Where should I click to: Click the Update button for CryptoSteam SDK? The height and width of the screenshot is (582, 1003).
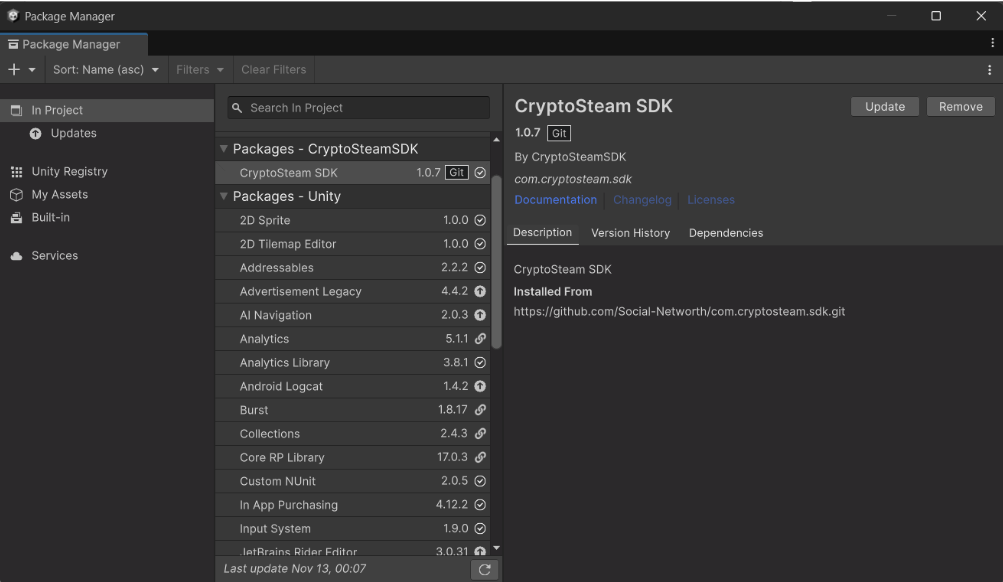(885, 107)
